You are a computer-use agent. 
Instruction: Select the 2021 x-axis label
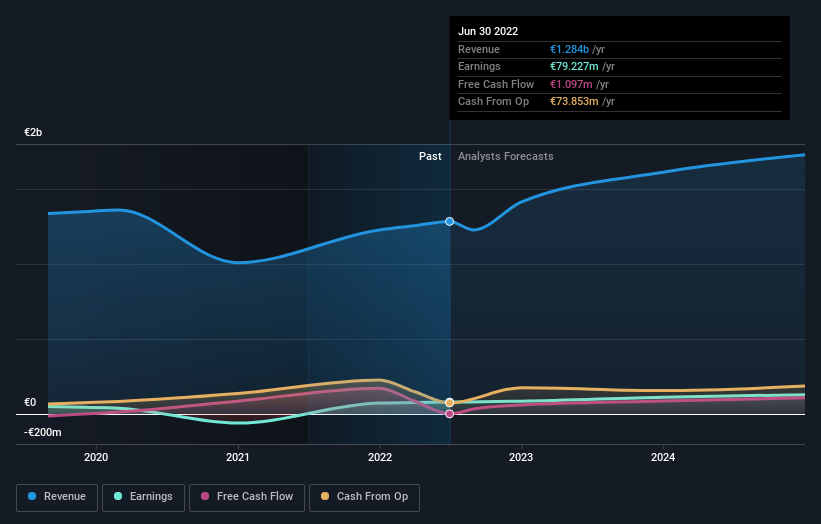(238, 458)
